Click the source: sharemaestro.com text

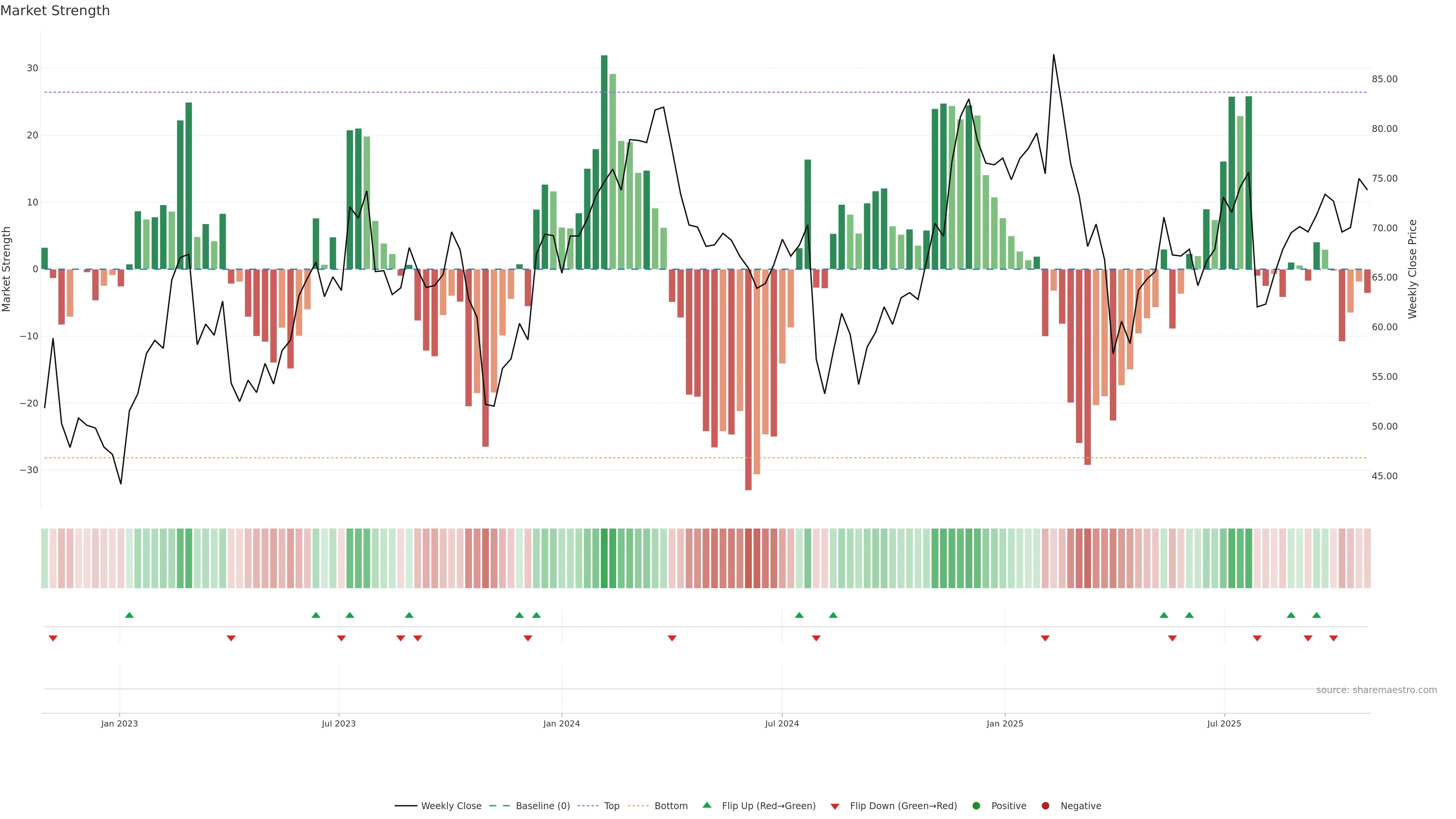[1376, 690]
